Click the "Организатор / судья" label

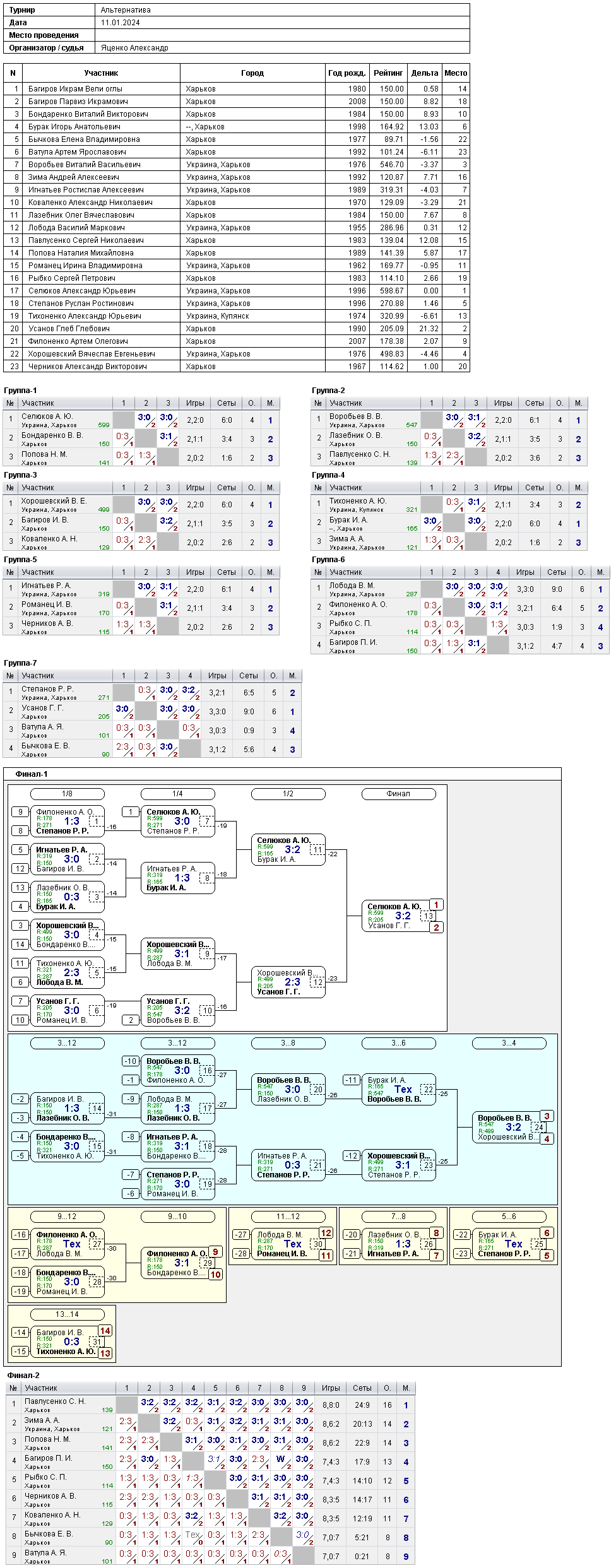47,48
